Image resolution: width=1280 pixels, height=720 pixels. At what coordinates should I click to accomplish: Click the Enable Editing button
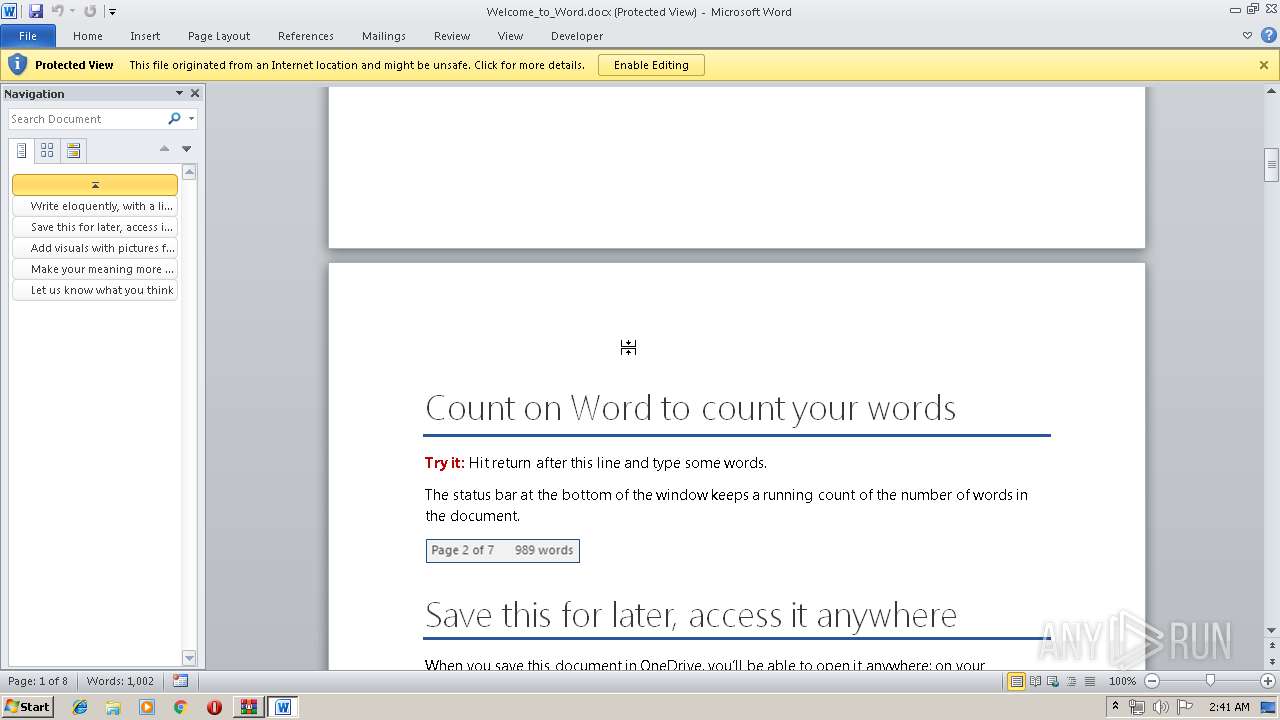pos(651,65)
